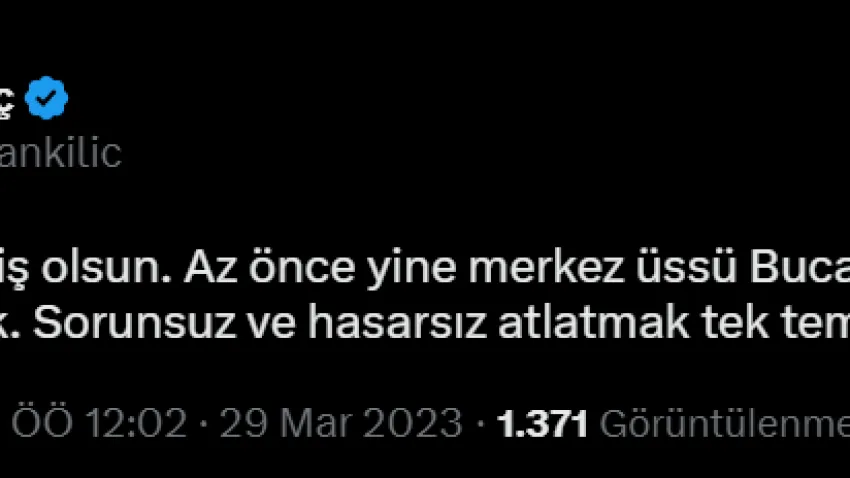This screenshot has height=478, width=850.
Task: Click the dot separator after 12:02
Action: click(x=204, y=424)
